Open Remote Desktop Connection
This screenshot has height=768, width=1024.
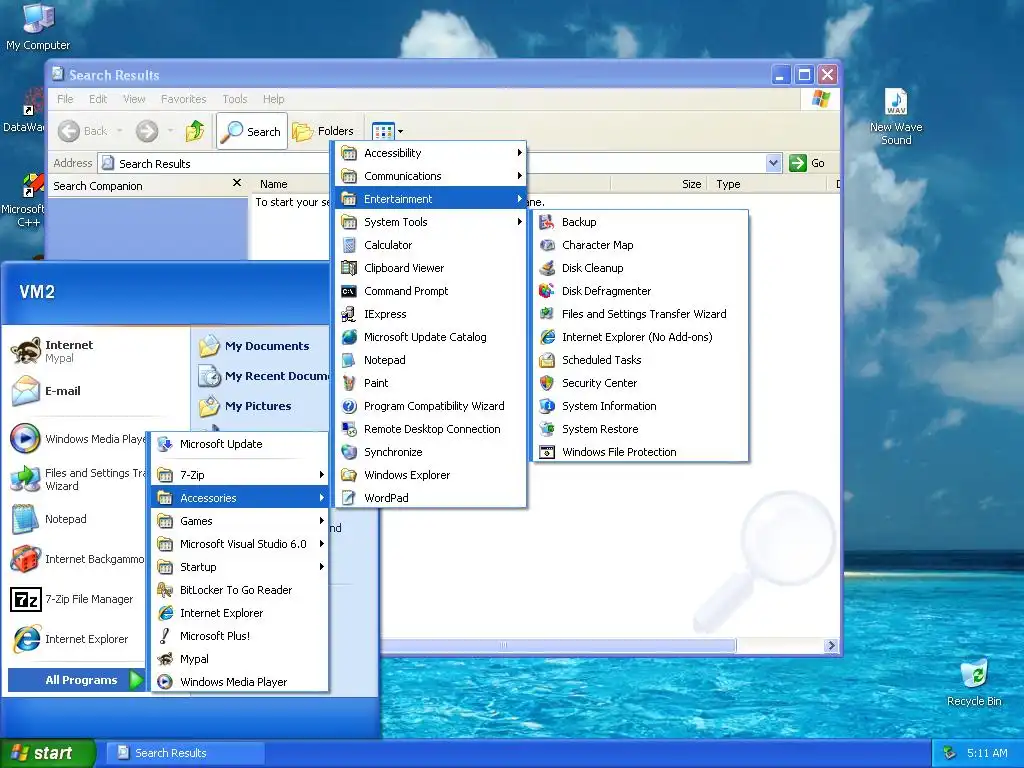(430, 429)
